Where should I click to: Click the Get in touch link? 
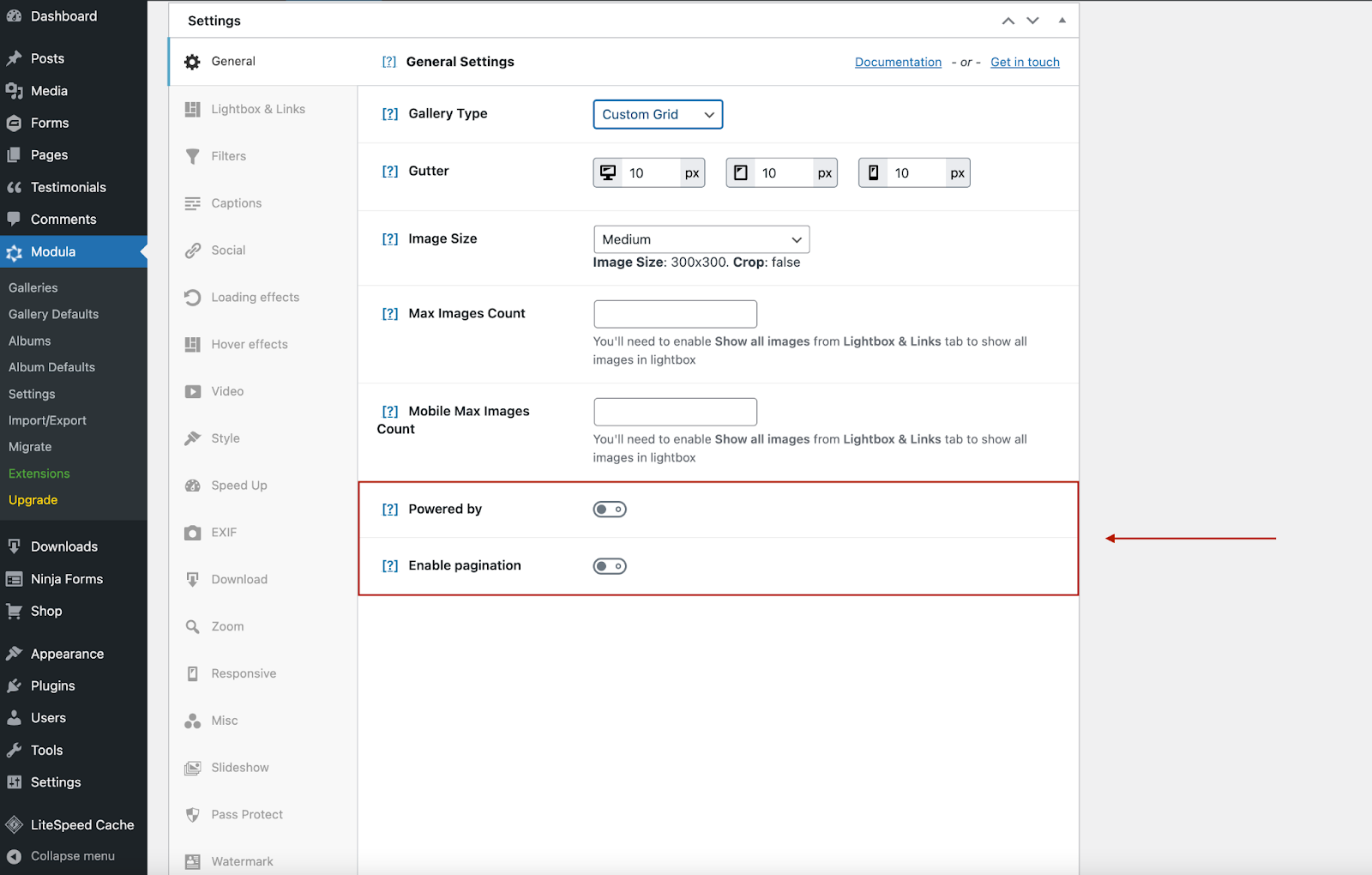tap(1025, 62)
